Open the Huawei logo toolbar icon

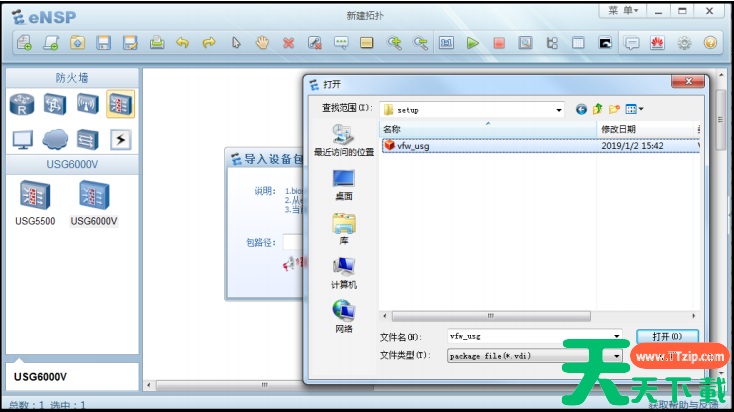coord(658,43)
